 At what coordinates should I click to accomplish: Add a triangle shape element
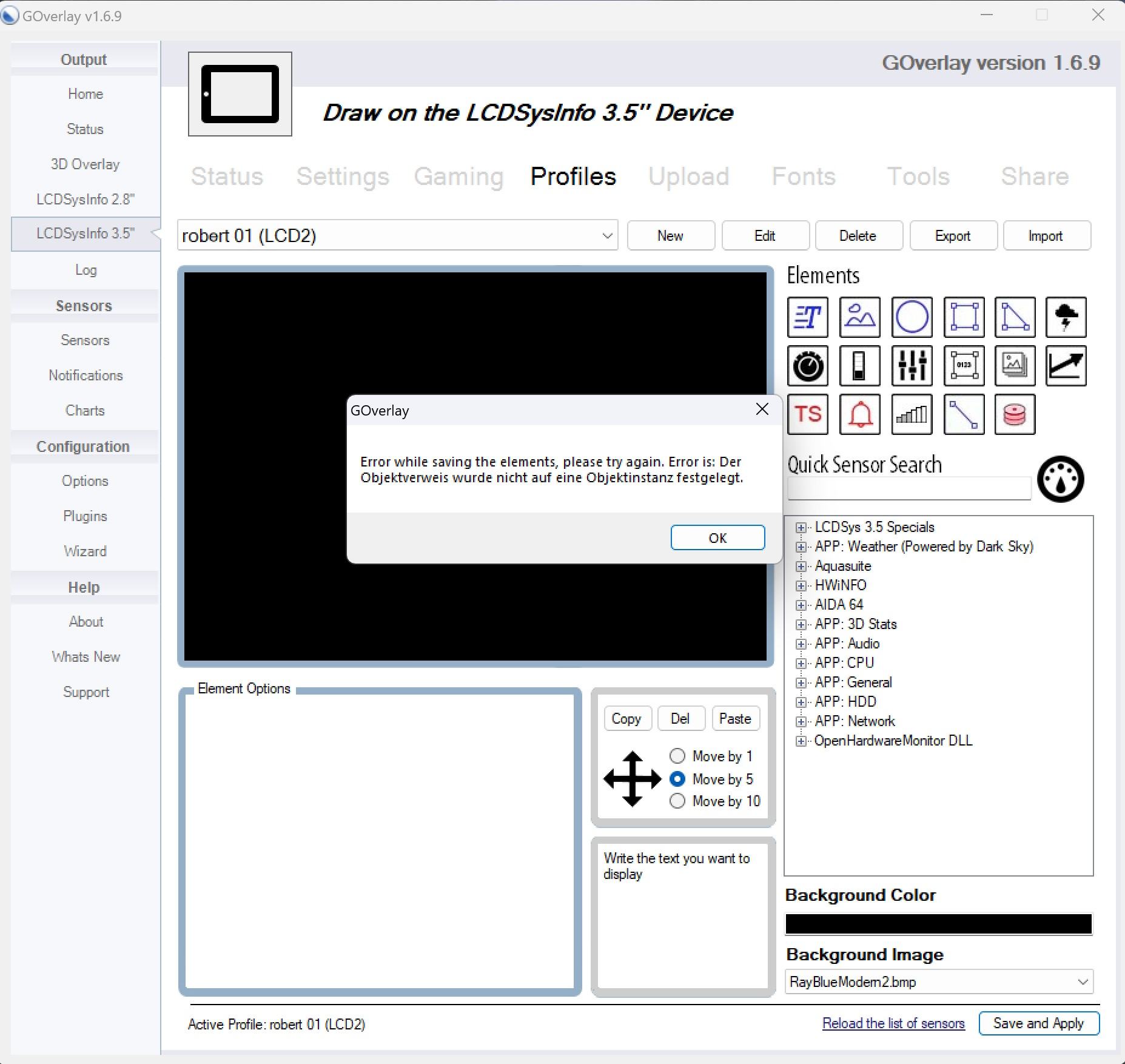pos(1015,317)
